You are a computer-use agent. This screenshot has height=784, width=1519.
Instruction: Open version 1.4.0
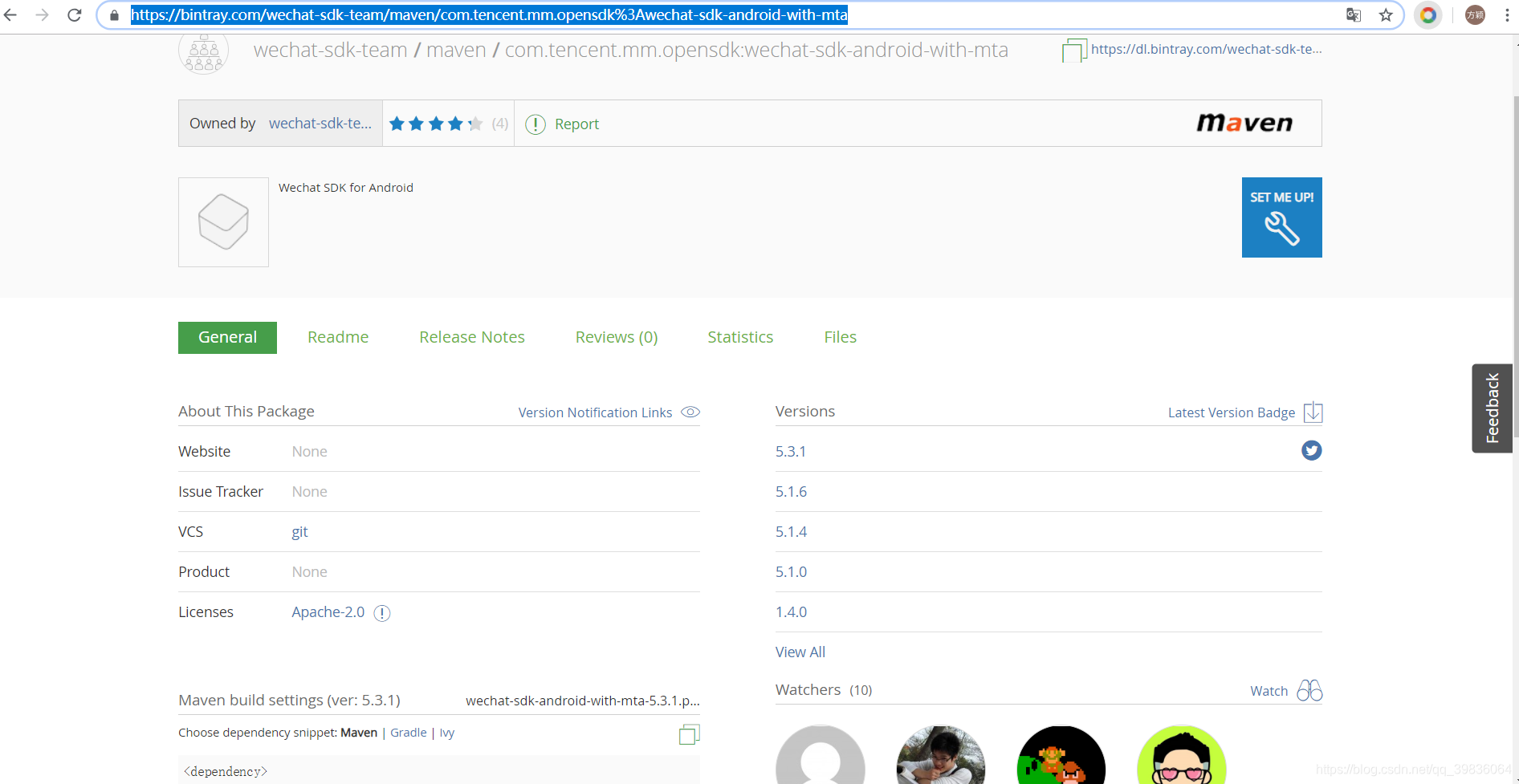tap(791, 612)
